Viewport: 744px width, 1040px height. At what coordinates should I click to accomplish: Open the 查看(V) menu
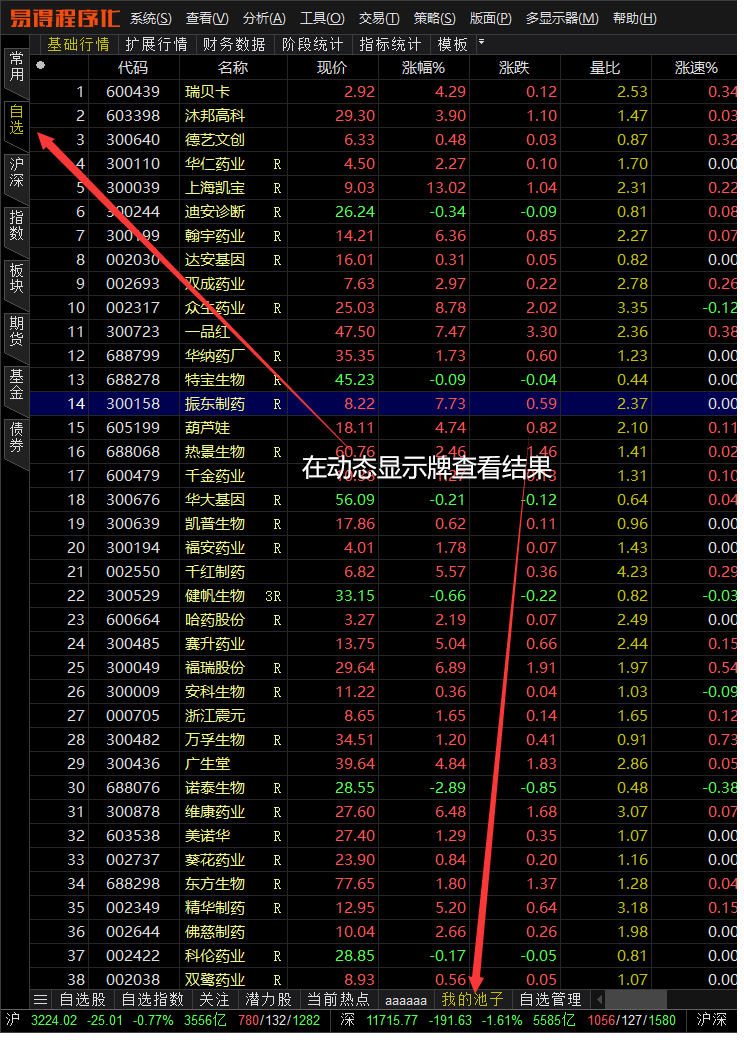click(207, 19)
